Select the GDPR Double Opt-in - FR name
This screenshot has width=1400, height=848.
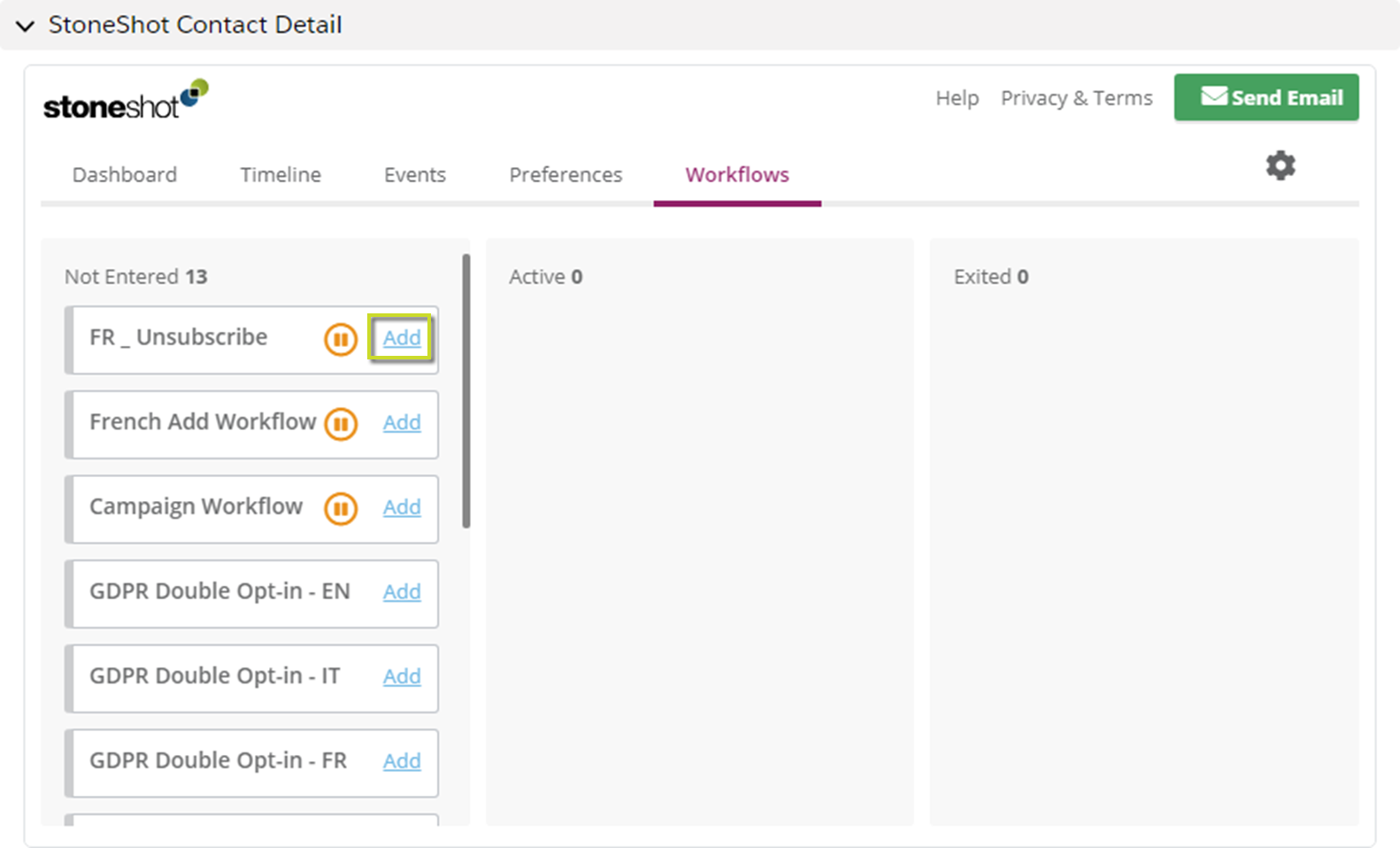(x=218, y=760)
